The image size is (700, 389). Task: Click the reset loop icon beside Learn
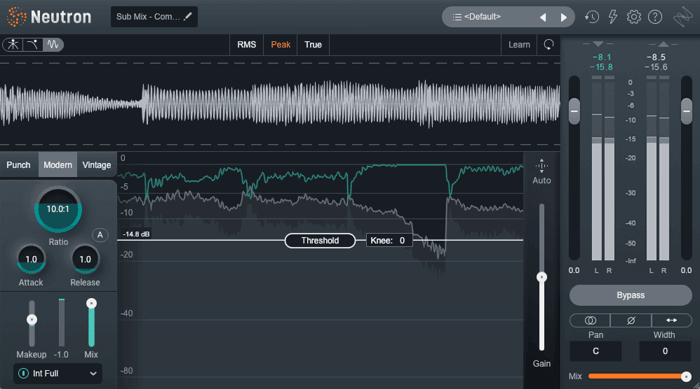[x=548, y=44]
